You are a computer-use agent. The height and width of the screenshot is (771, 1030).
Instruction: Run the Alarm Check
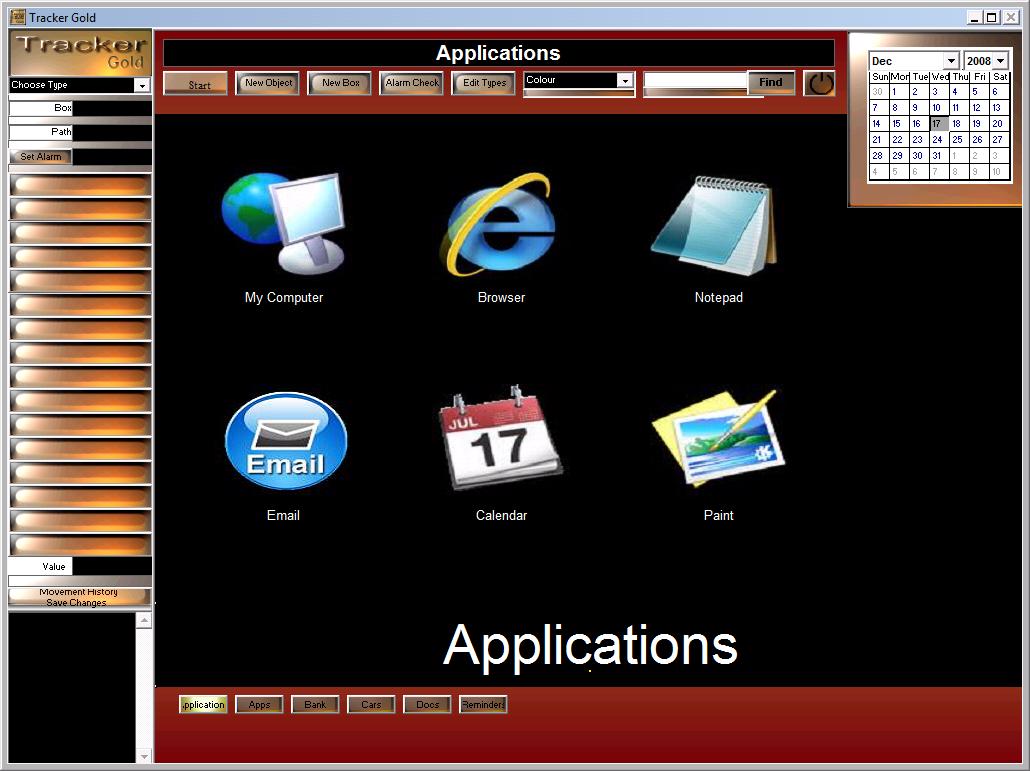pyautogui.click(x=412, y=83)
